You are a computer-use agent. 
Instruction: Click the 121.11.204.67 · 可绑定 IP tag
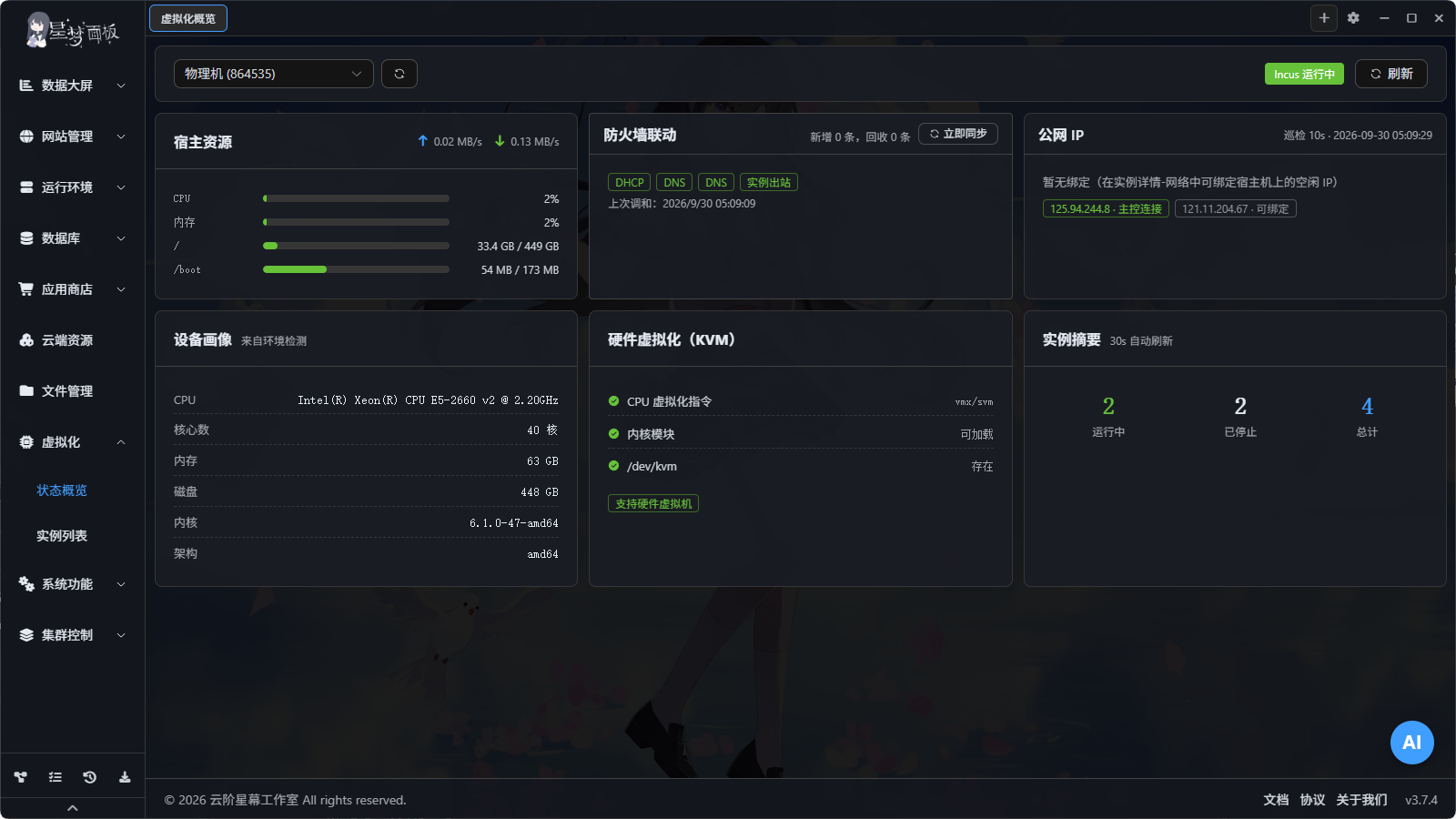tap(1235, 209)
